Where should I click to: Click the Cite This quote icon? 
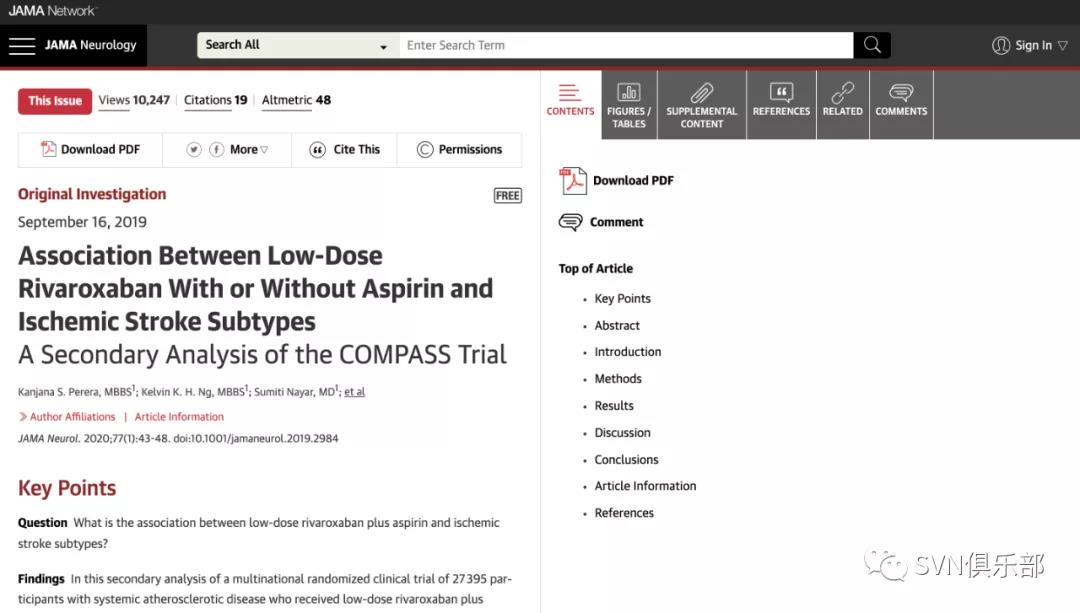click(x=318, y=149)
